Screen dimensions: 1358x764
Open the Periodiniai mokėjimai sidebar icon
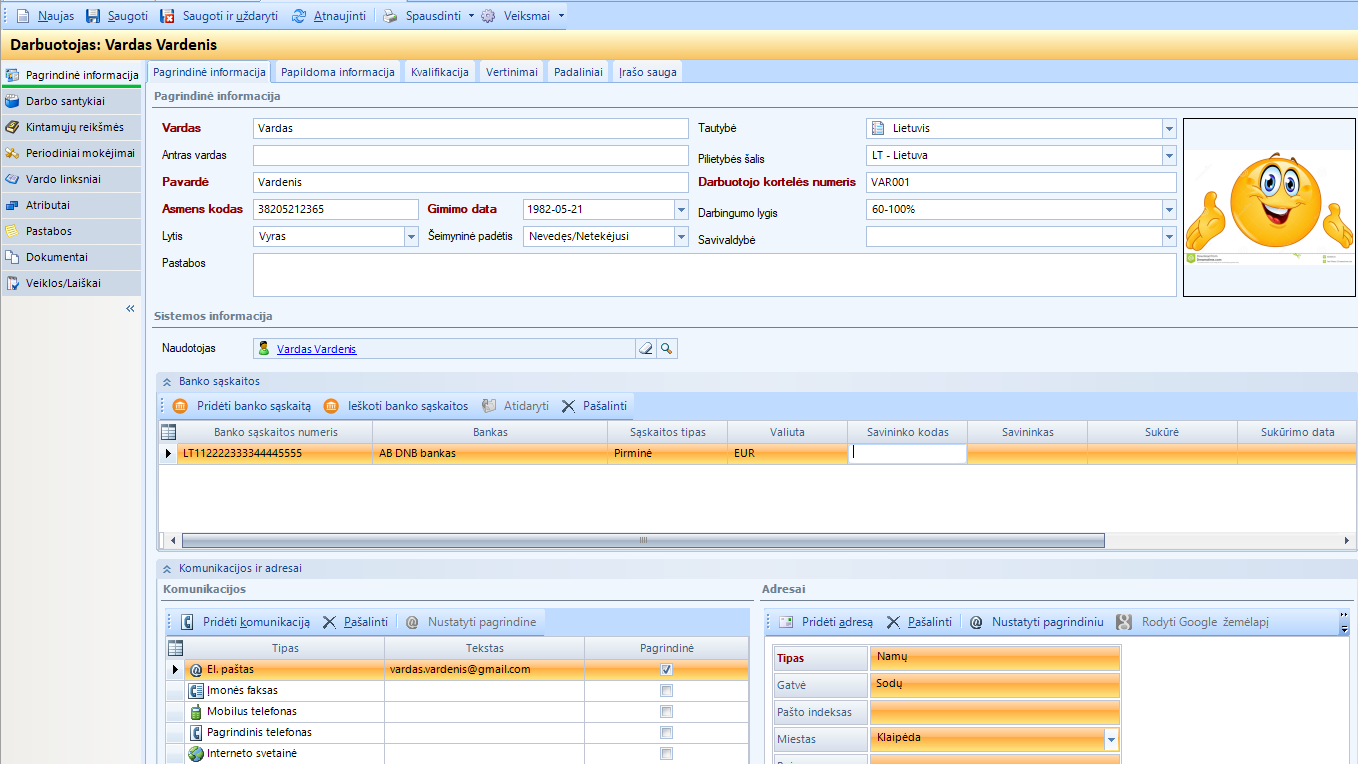tap(14, 155)
